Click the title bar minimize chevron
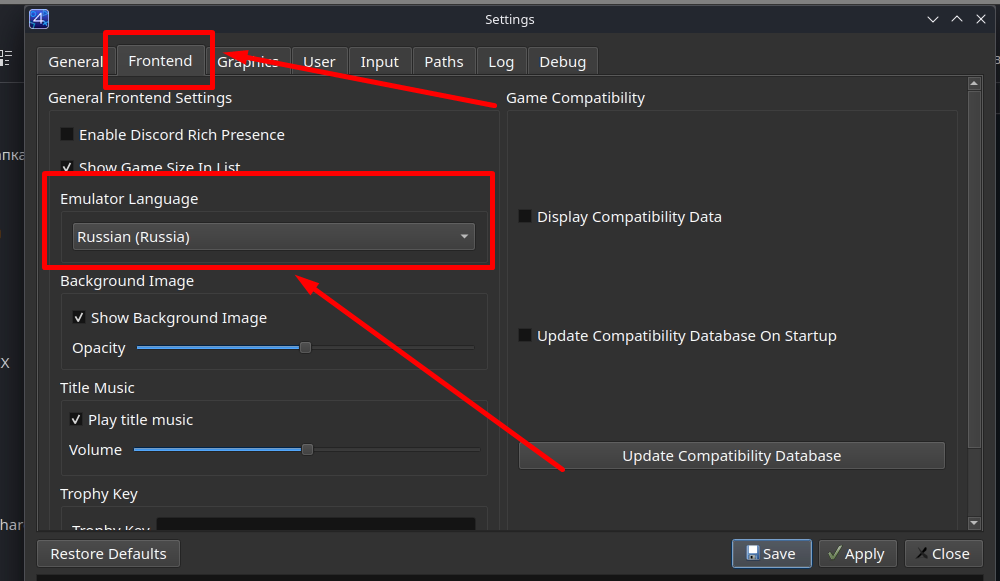Viewport: 1000px width, 581px height. click(932, 19)
